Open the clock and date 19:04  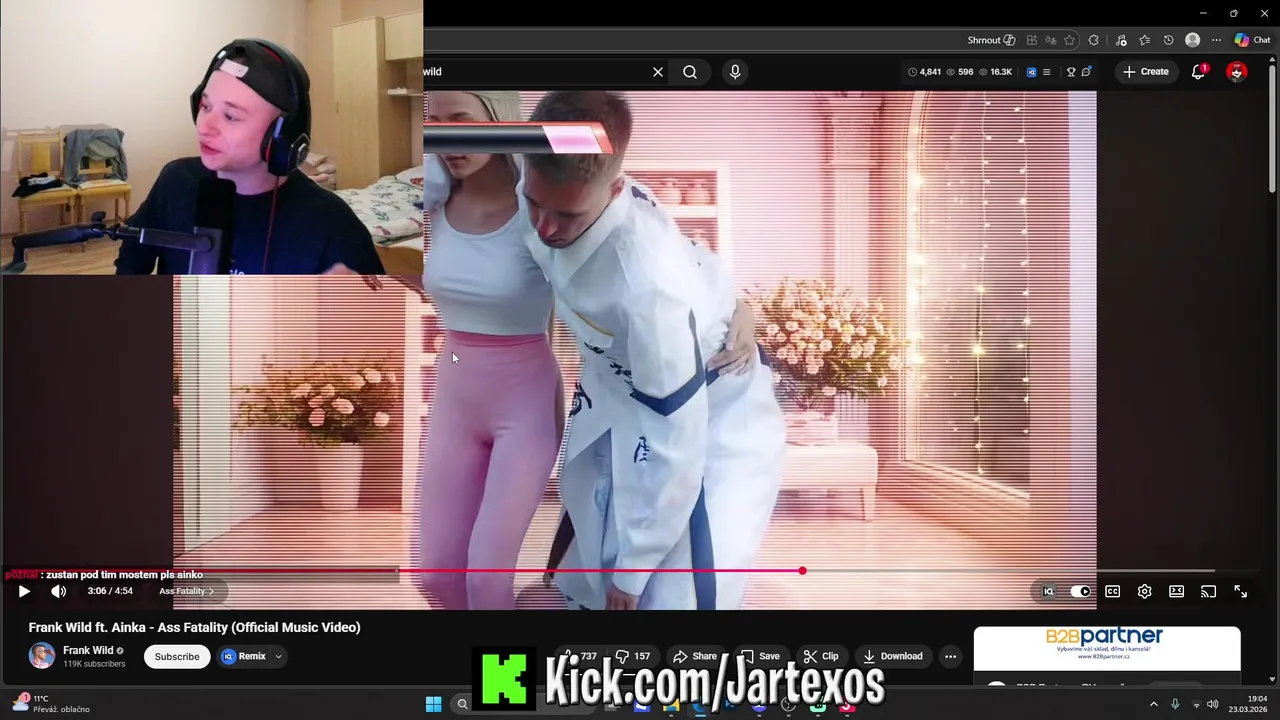coord(1250,704)
